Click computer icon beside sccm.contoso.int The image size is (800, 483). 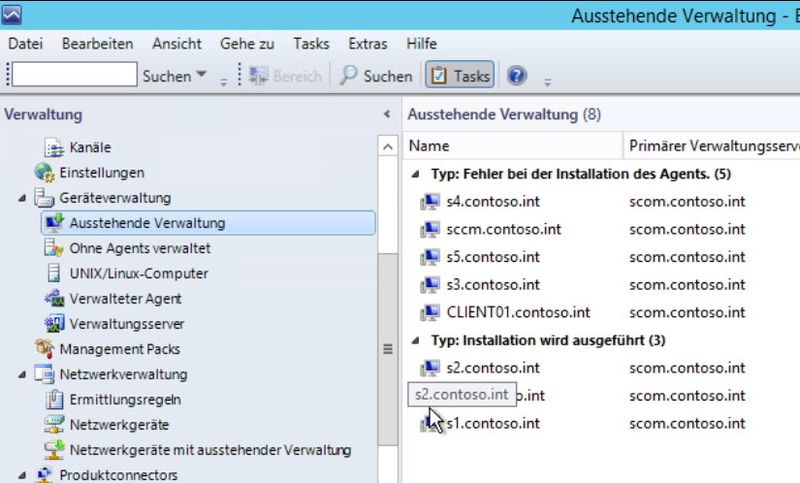click(430, 230)
